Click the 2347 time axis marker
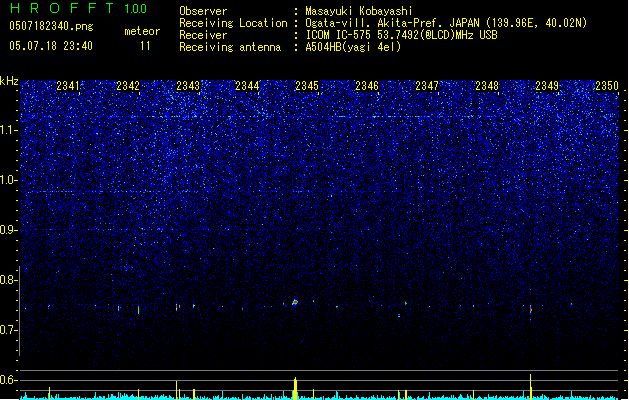This screenshot has height=400, width=629. [x=427, y=86]
